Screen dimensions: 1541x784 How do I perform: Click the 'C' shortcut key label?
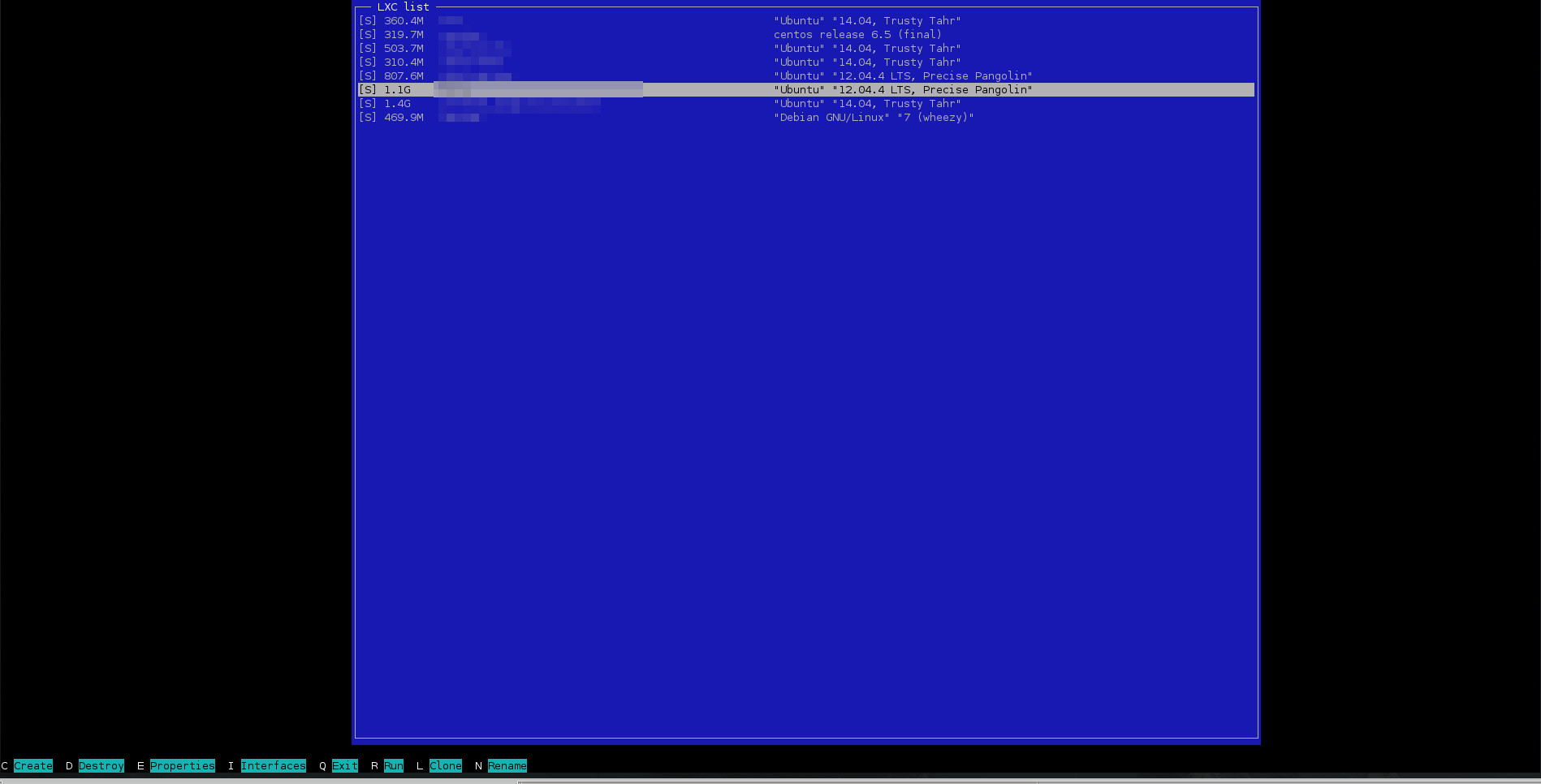point(4,765)
